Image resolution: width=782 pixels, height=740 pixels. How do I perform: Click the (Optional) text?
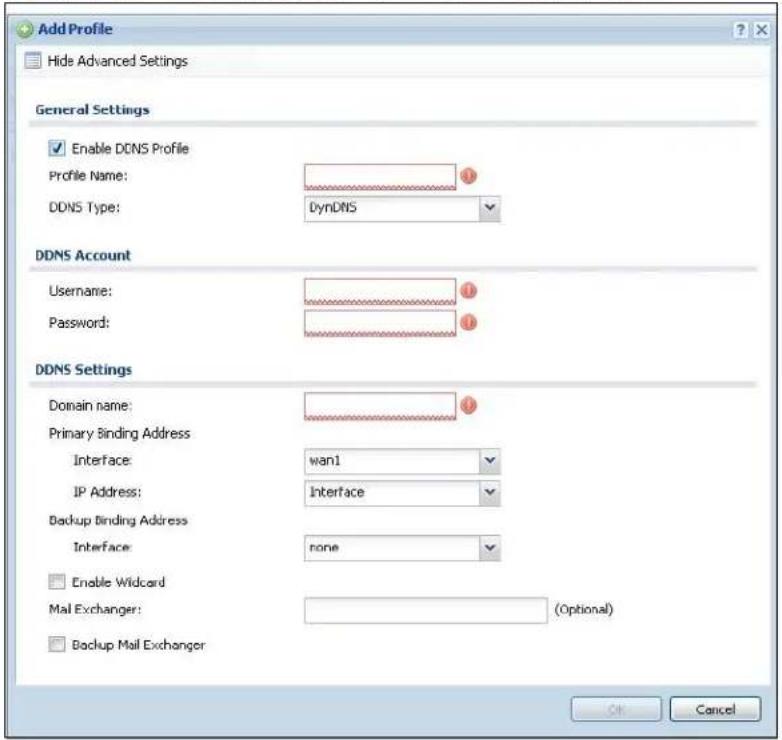(584, 609)
